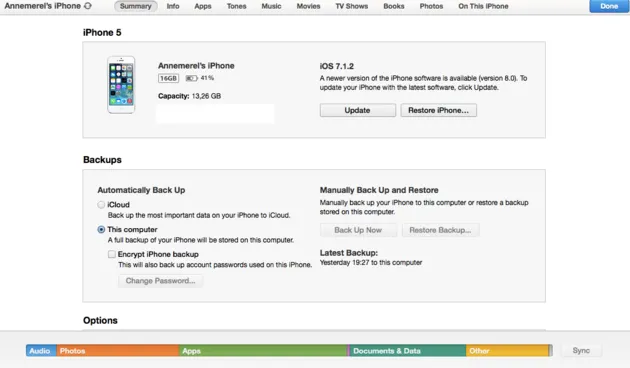Open the Photos tab
The width and height of the screenshot is (630, 368).
tap(431, 6)
